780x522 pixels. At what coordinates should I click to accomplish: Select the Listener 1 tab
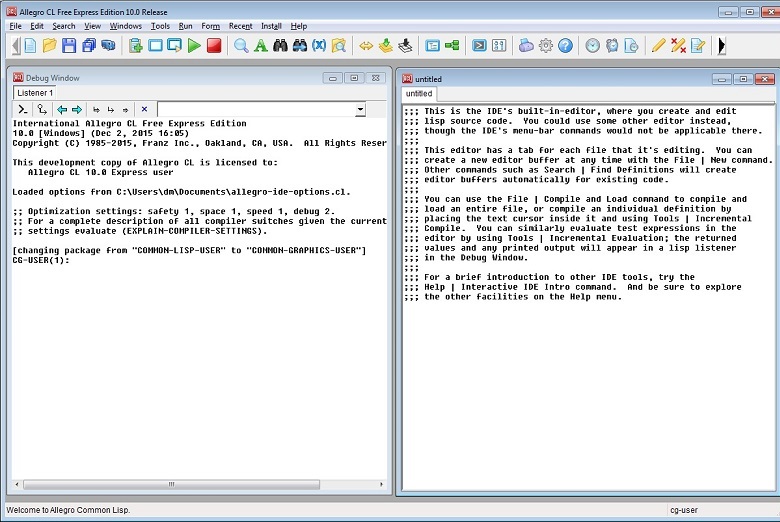(x=35, y=93)
